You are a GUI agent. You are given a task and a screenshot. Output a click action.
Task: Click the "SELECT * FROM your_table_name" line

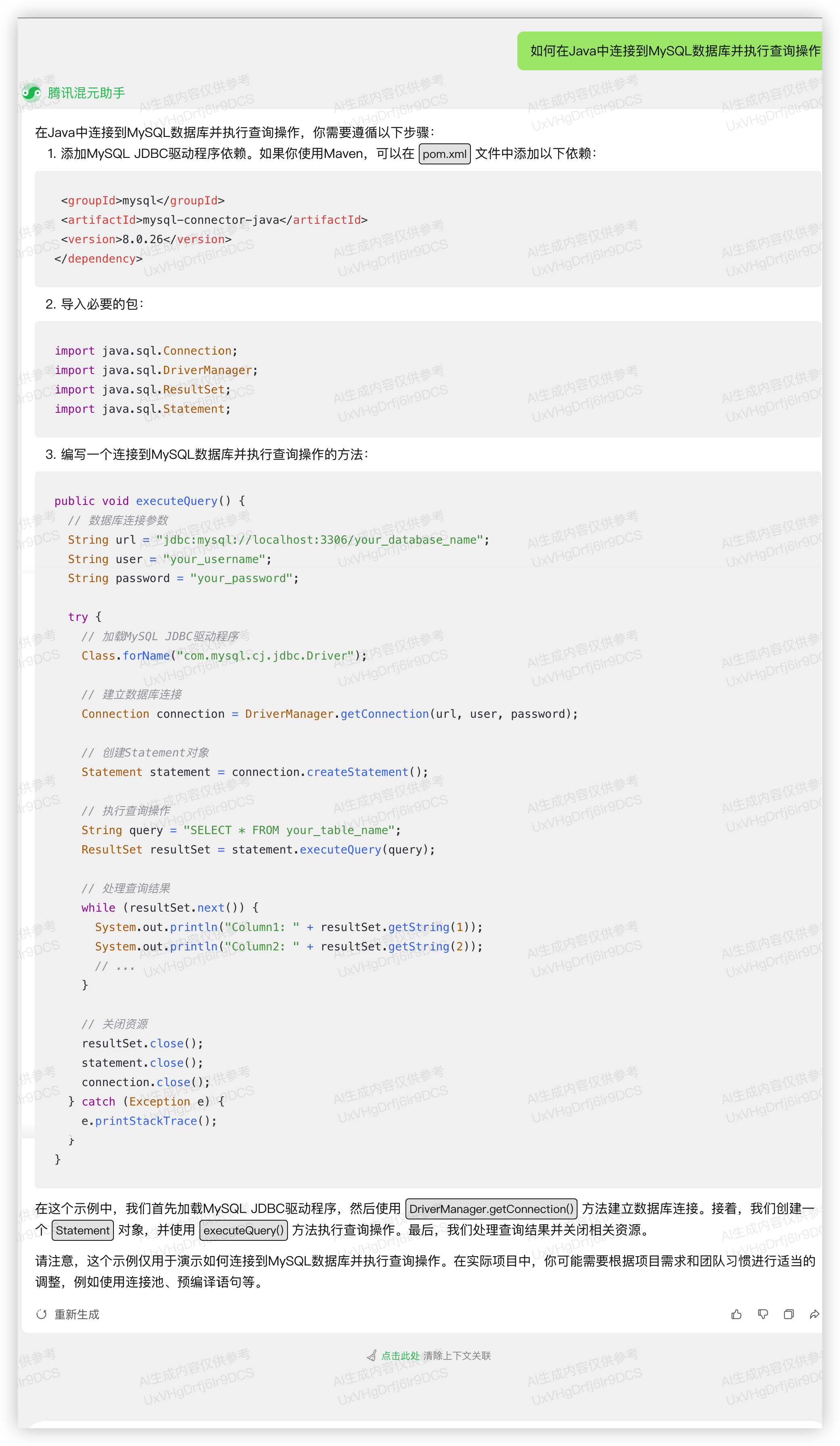[x=241, y=830]
